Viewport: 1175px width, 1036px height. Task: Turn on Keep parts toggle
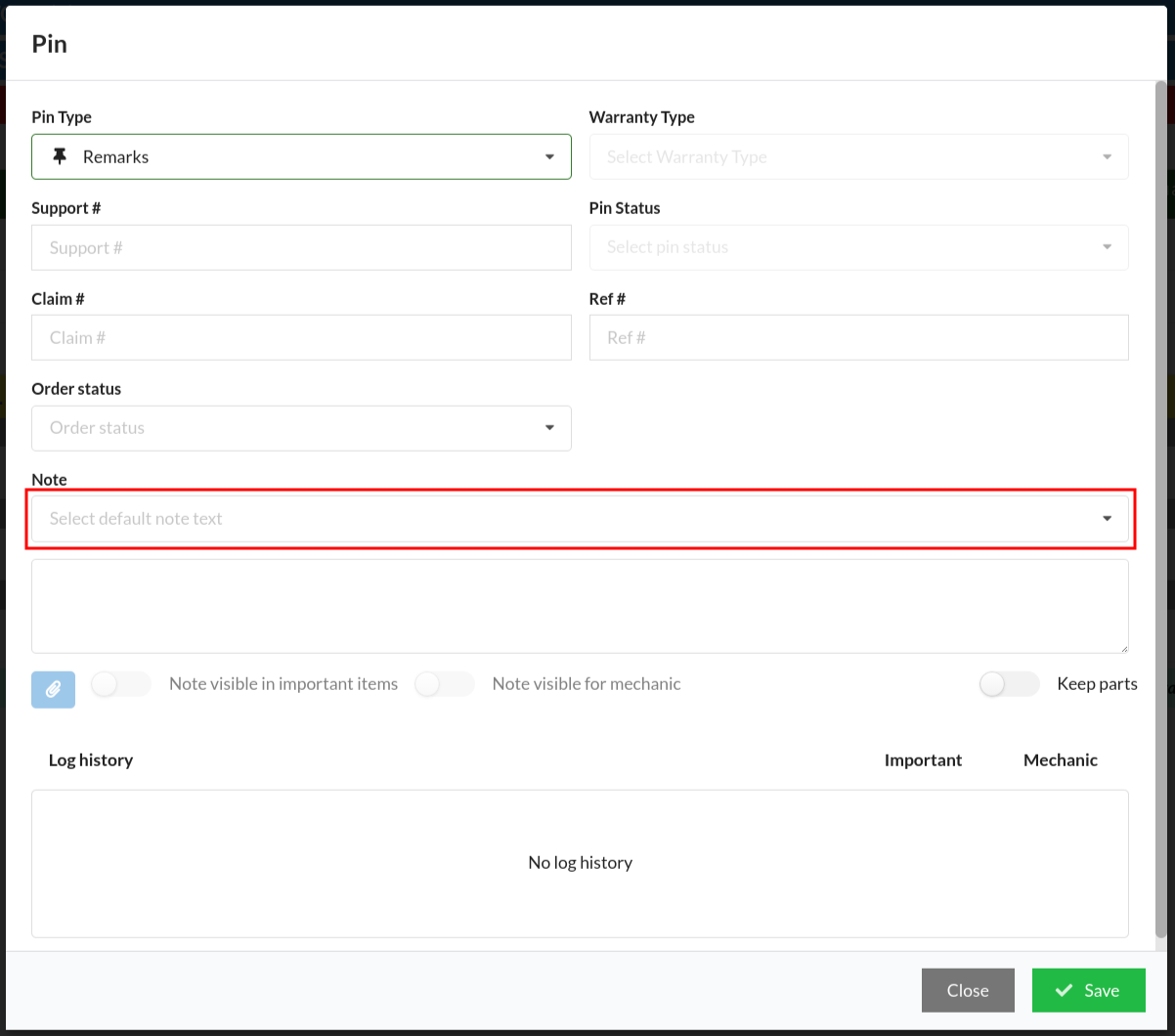[1008, 684]
